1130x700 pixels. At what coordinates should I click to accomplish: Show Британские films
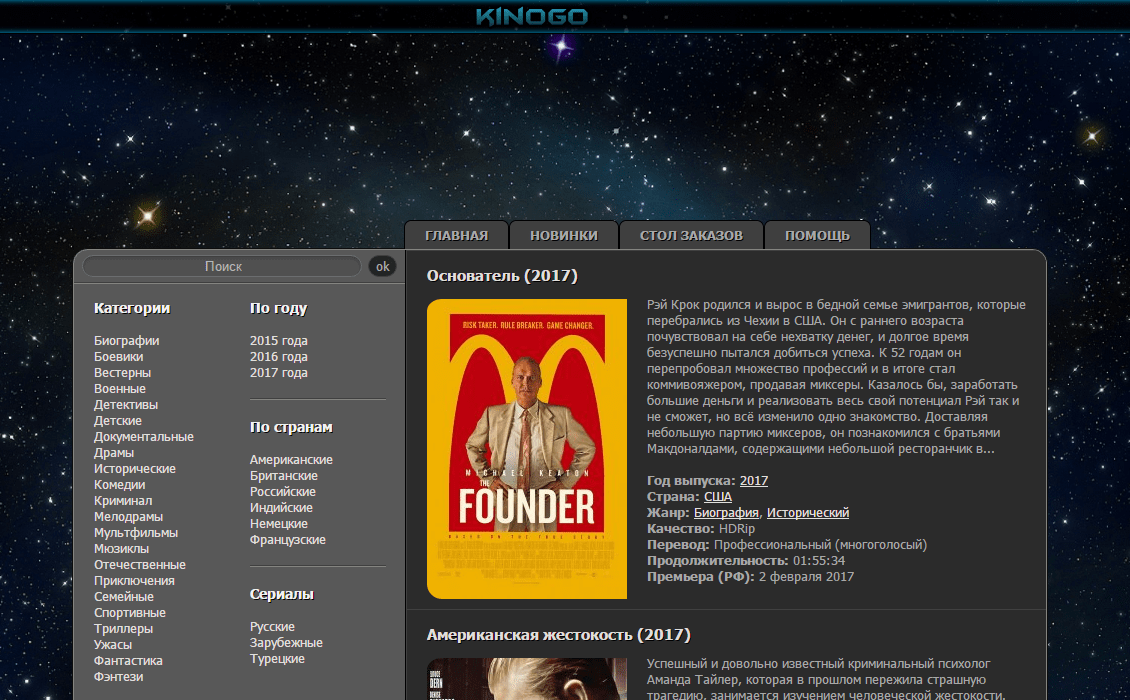click(x=284, y=475)
